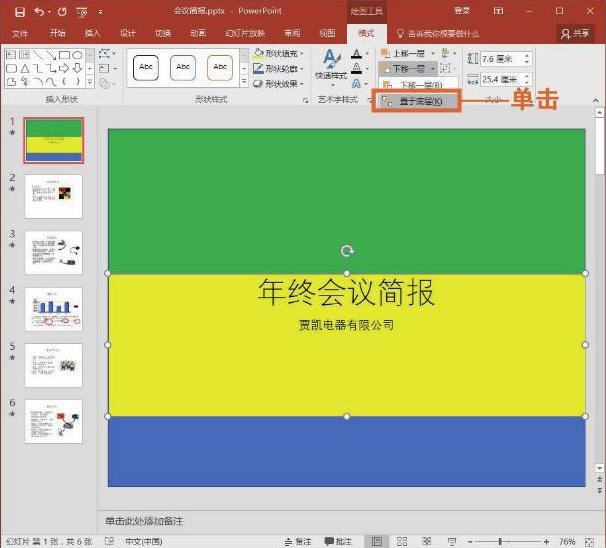The width and height of the screenshot is (606, 548).
Task: Switch to the Design (设计) tab
Action: [x=128, y=33]
